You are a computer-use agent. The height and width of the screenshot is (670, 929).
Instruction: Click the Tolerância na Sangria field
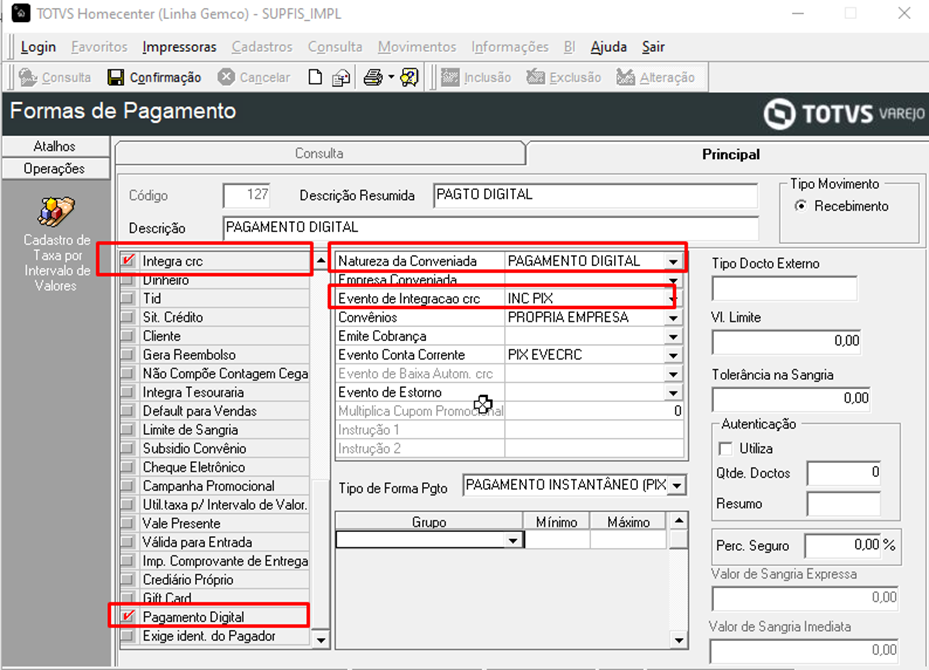pos(791,398)
